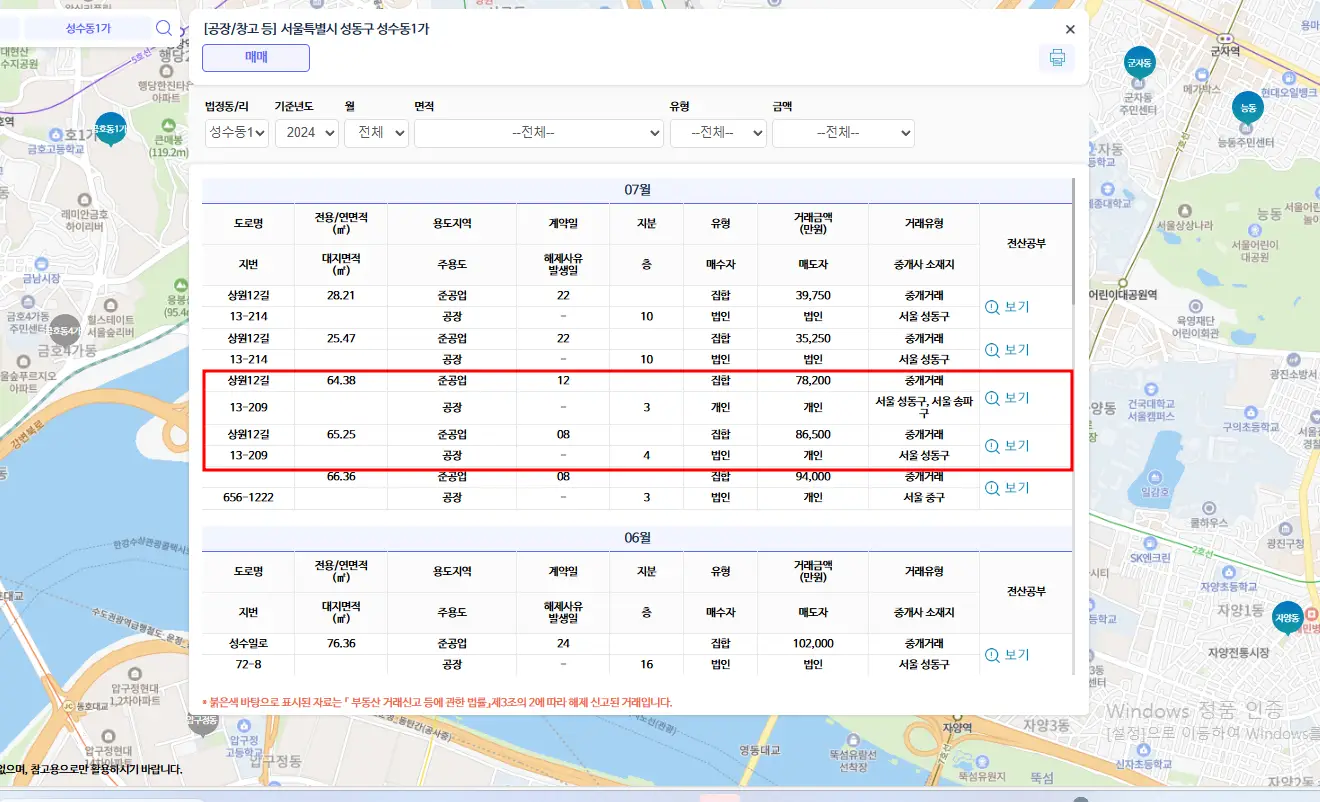Viewport: 1320px width, 802px height.
Task: Open the 면적 dropdown
Action: [539, 132]
